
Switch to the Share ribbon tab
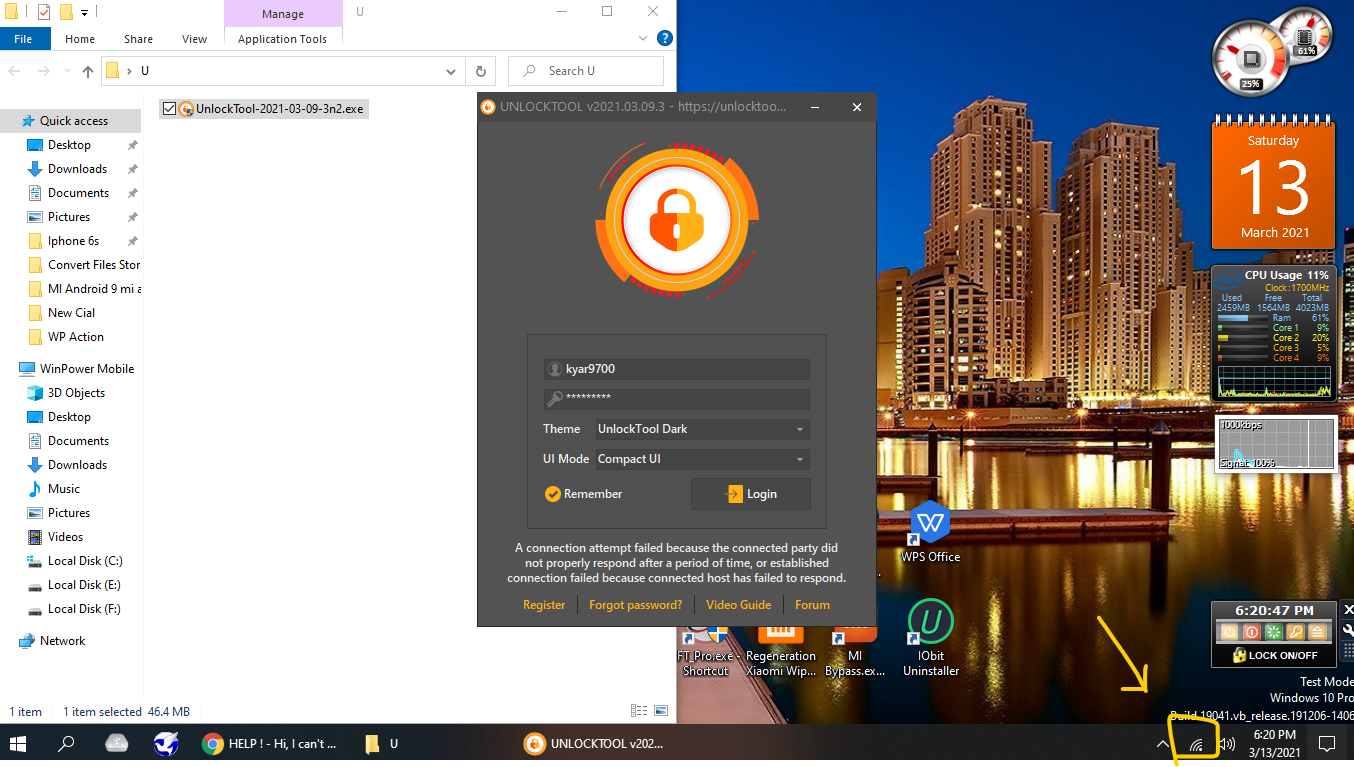(x=138, y=39)
